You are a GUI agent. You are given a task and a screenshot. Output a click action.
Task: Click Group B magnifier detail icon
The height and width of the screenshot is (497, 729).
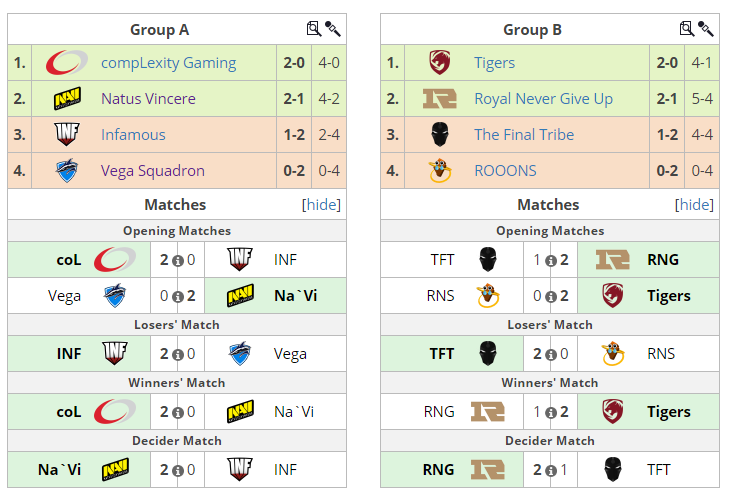point(687,29)
